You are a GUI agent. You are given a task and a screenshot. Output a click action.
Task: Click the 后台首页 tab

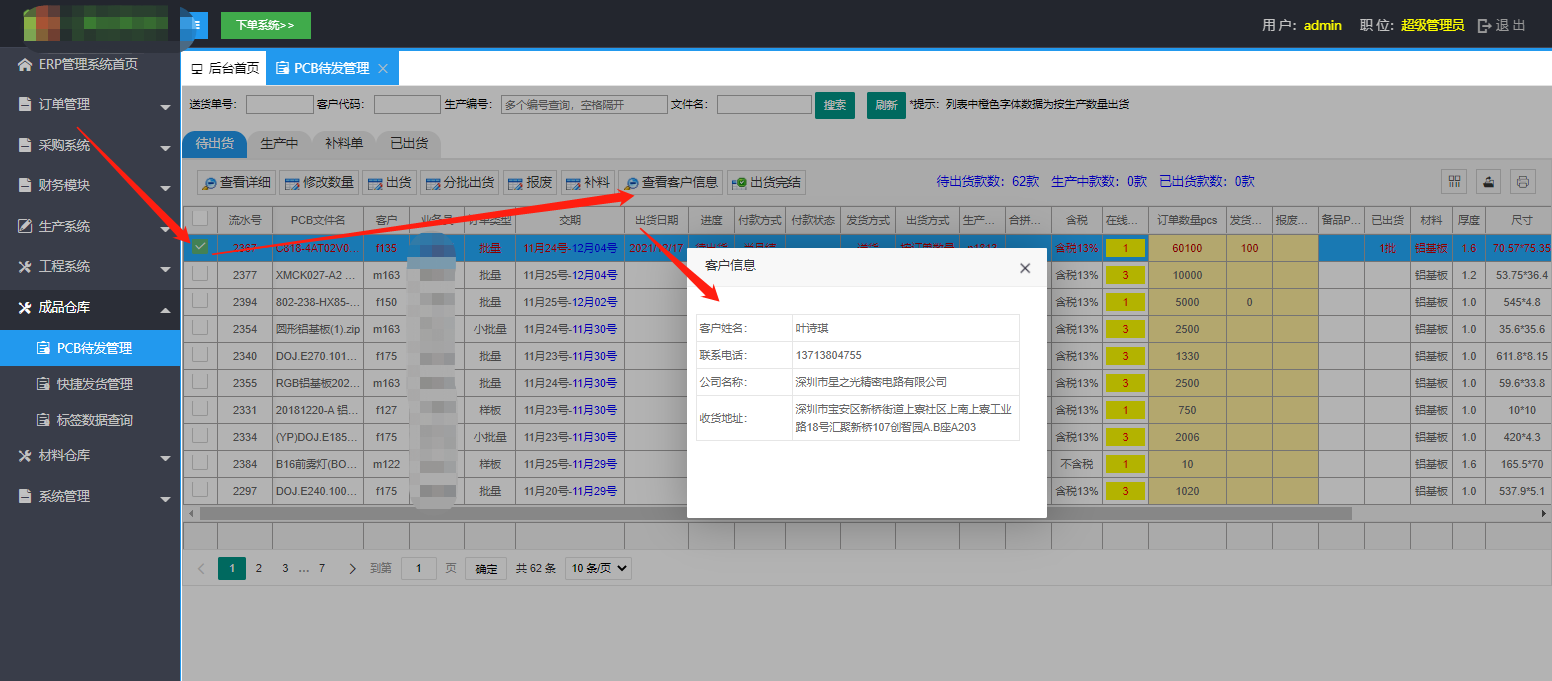225,68
